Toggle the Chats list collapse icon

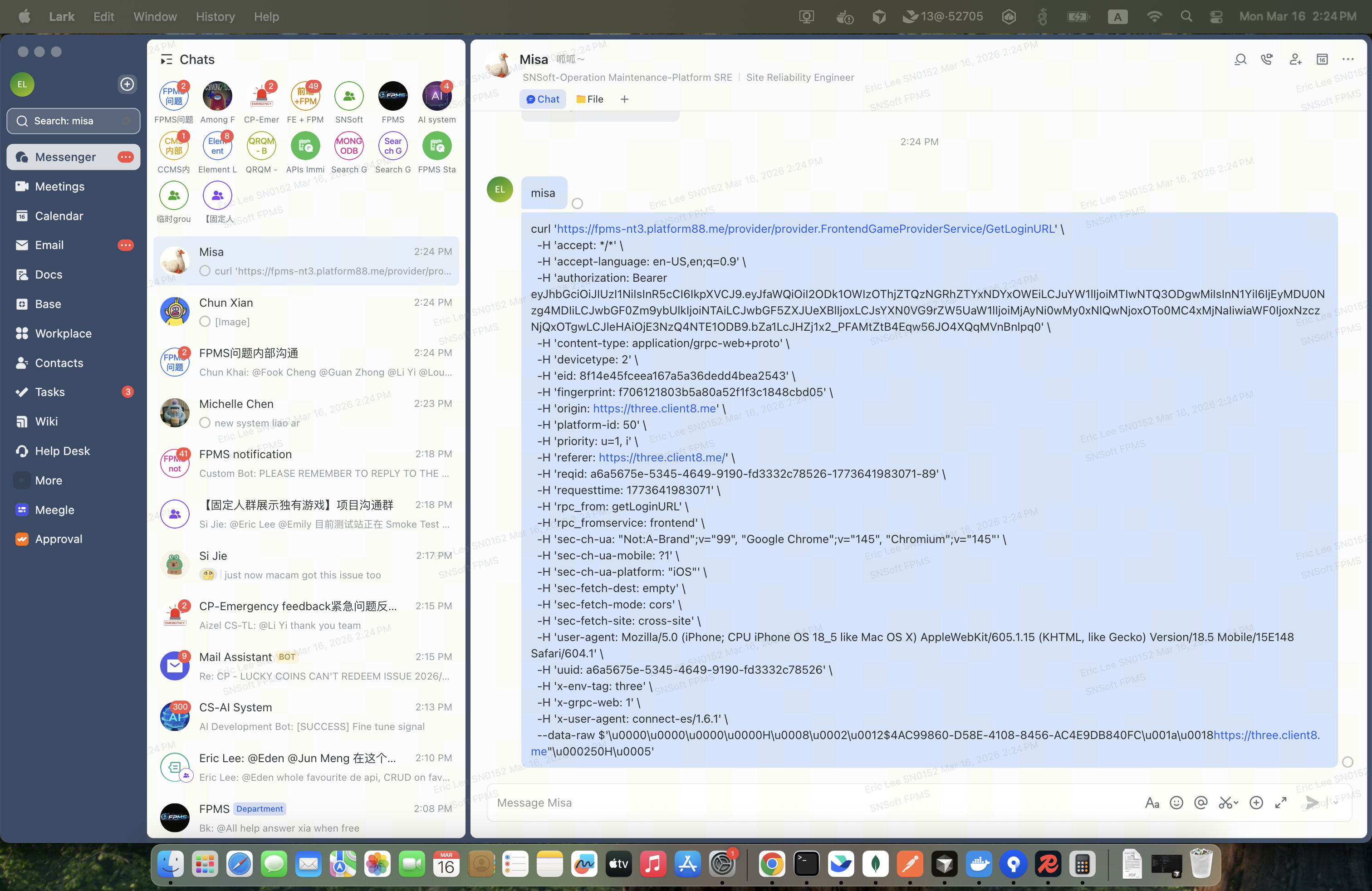(x=167, y=59)
